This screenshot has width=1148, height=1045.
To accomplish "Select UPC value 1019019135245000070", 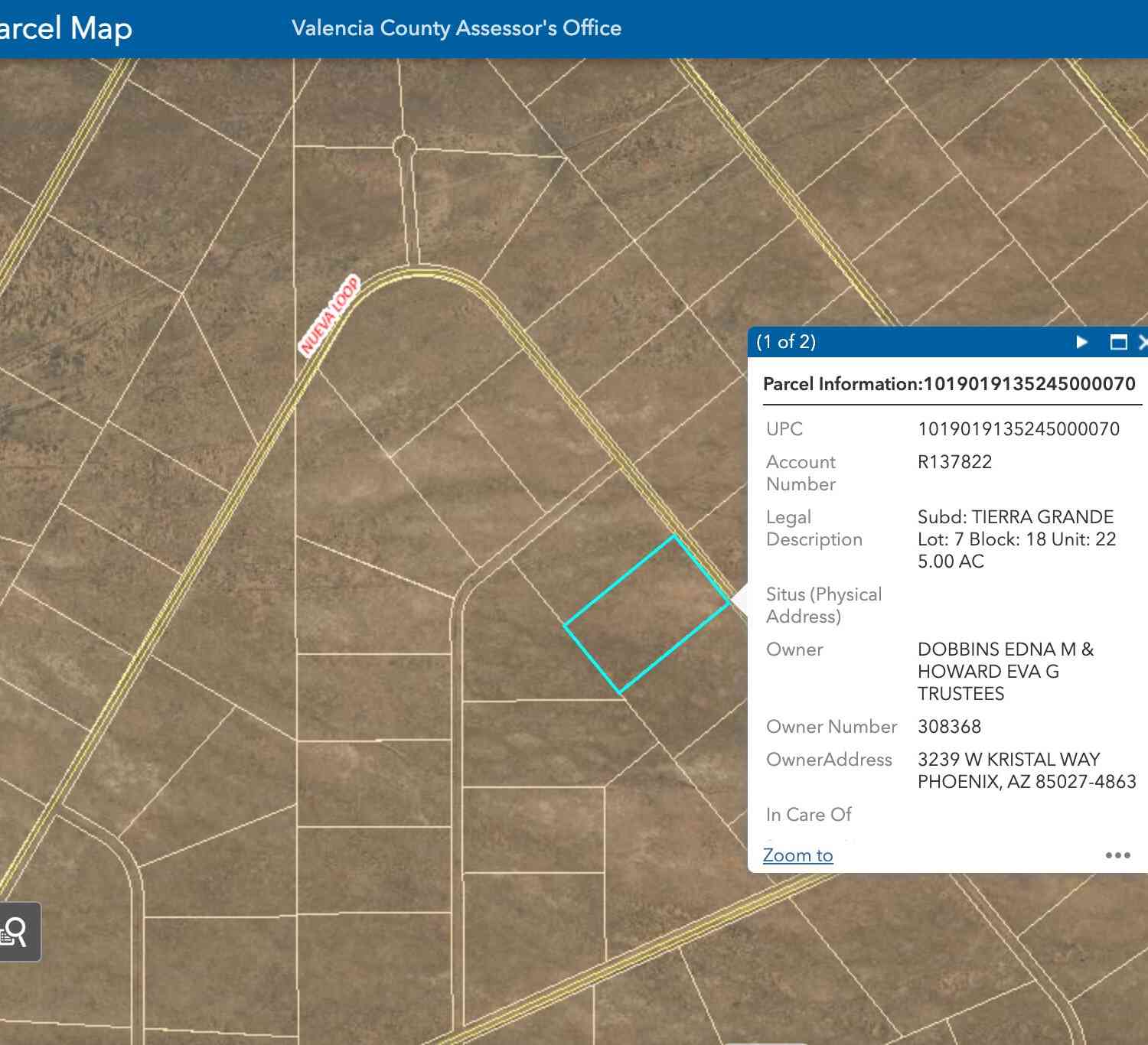I will 1019,428.
